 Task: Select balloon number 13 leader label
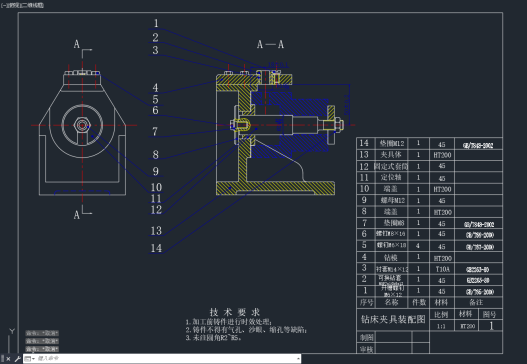pyautogui.click(x=156, y=231)
